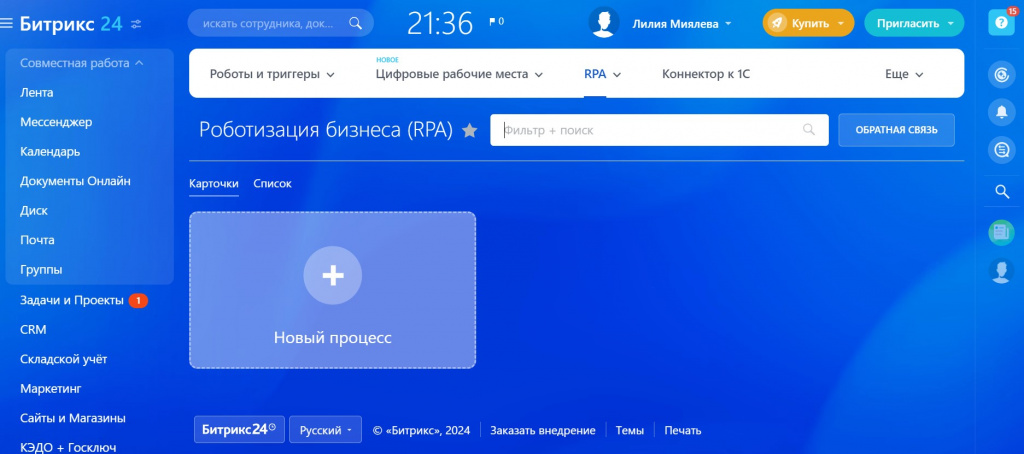Open the hamburger main menu

click(x=7, y=24)
